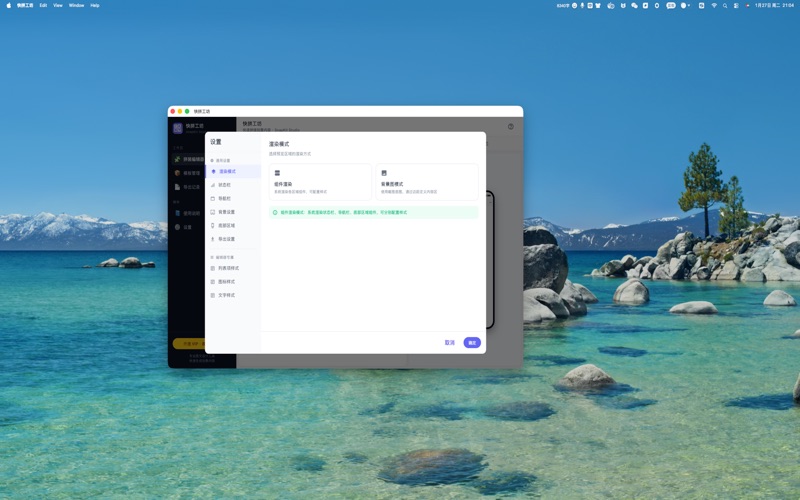Screen dimensions: 800x500
Task: Open 图标样式 settings section
Action: (x=227, y=282)
